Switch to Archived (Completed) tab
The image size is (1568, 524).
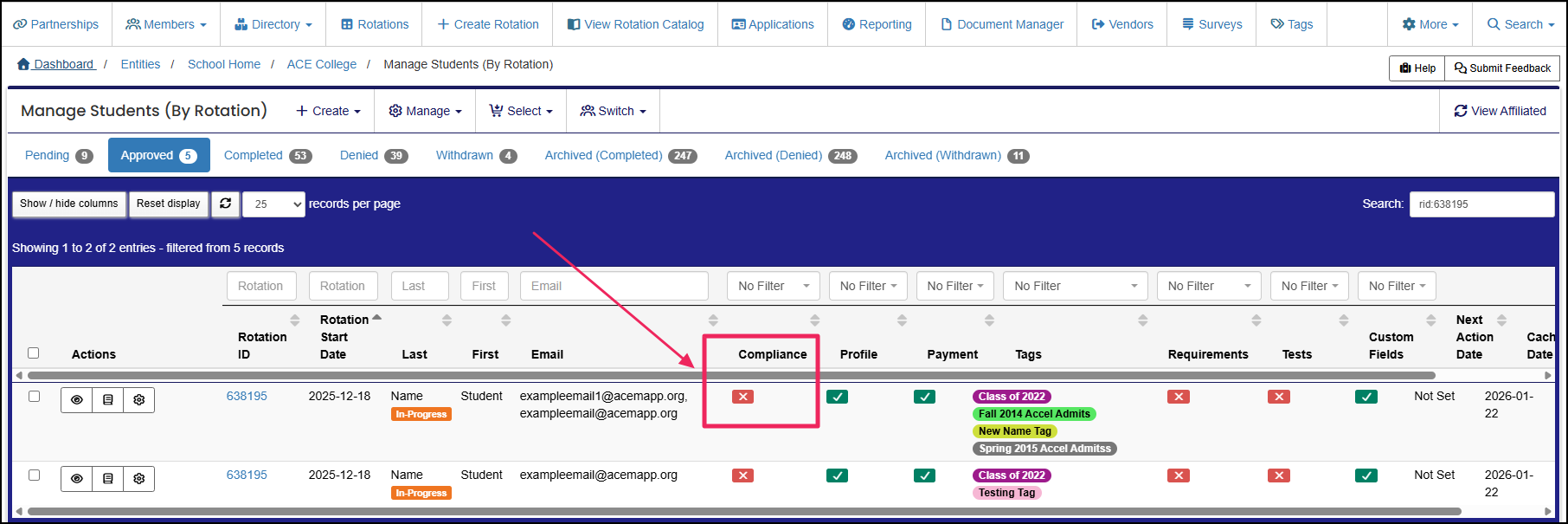pyautogui.click(x=620, y=155)
